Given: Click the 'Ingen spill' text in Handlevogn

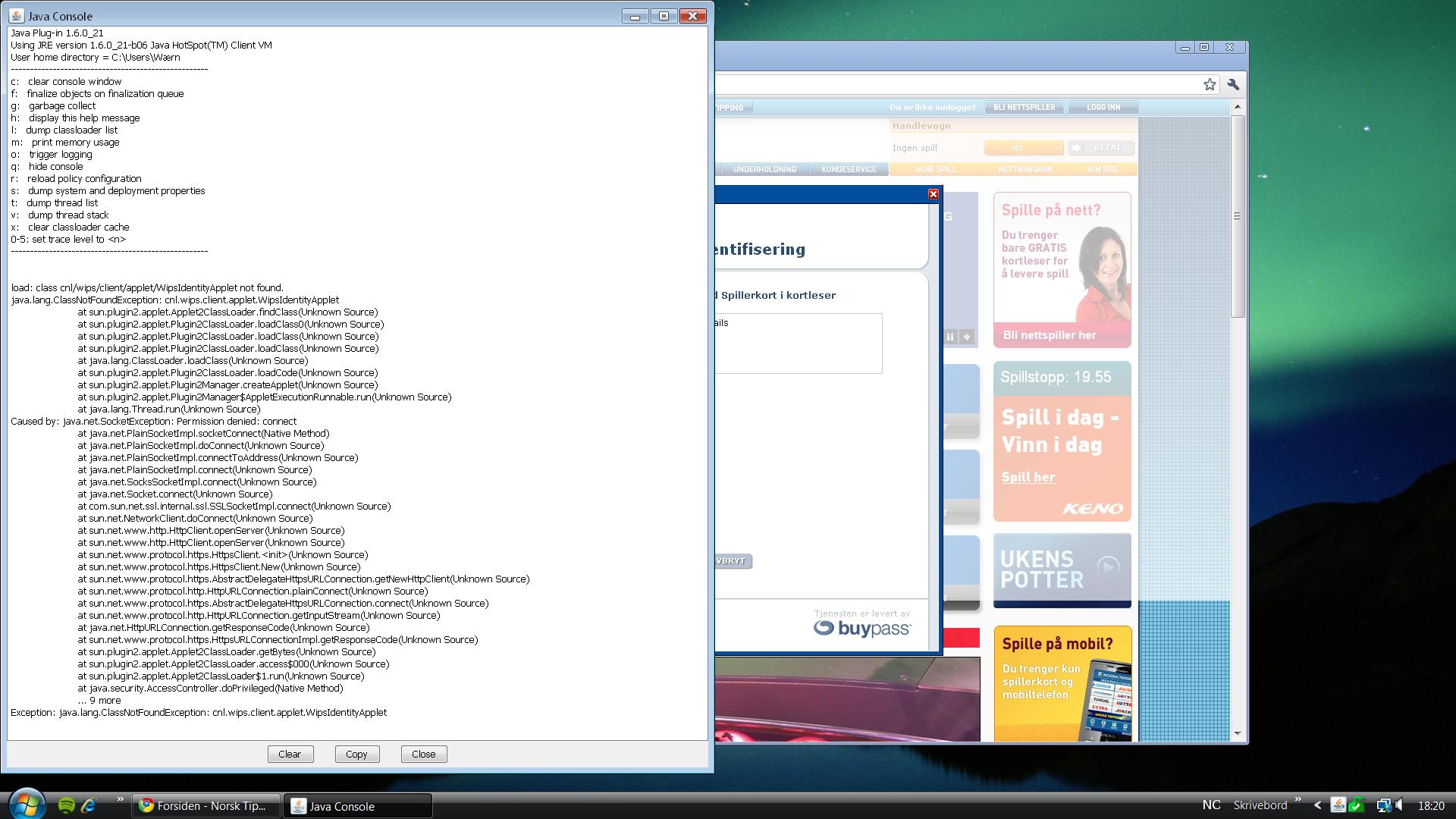Looking at the screenshot, I should coord(915,148).
